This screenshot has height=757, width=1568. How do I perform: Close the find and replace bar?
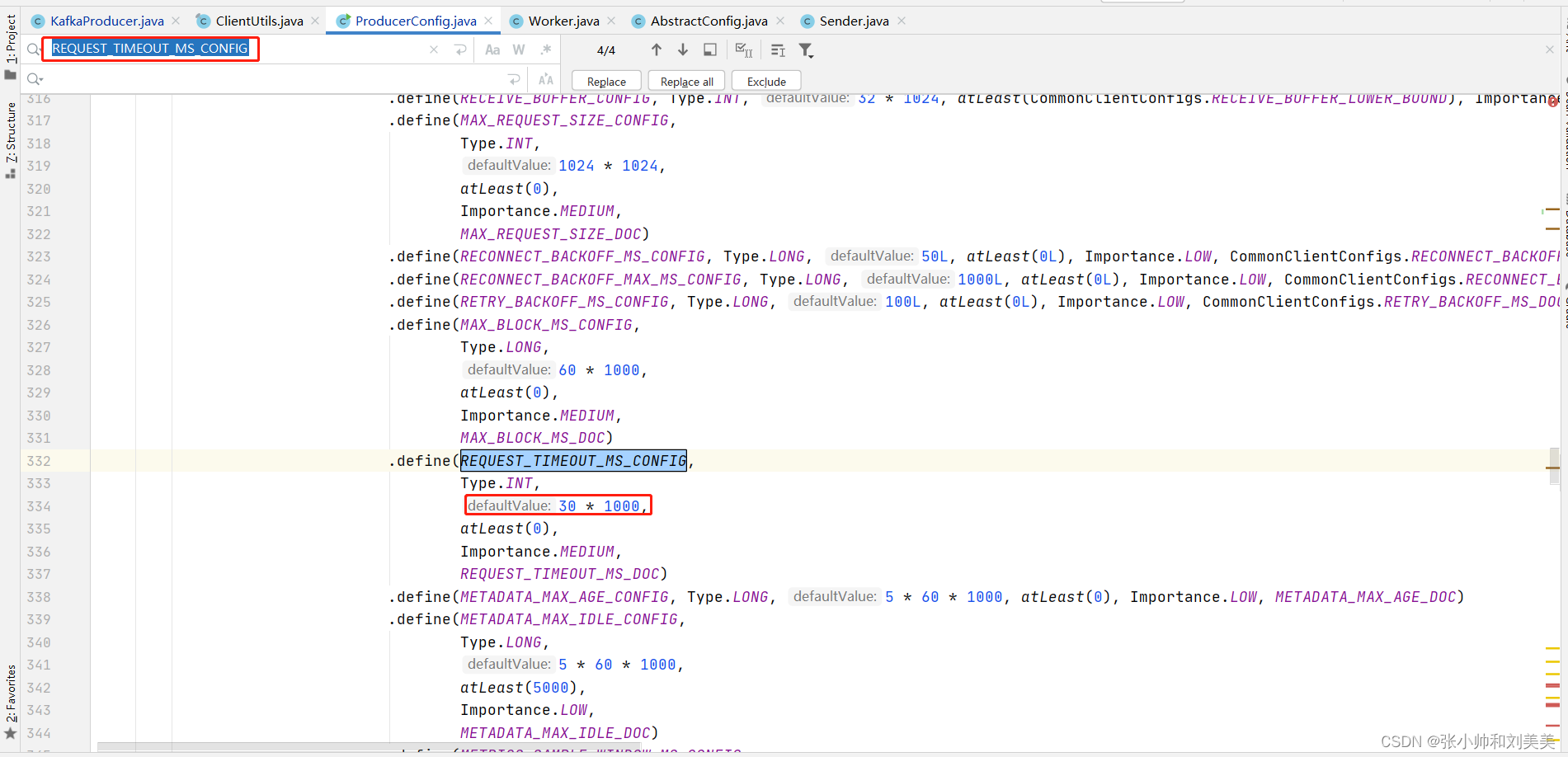[x=1550, y=49]
